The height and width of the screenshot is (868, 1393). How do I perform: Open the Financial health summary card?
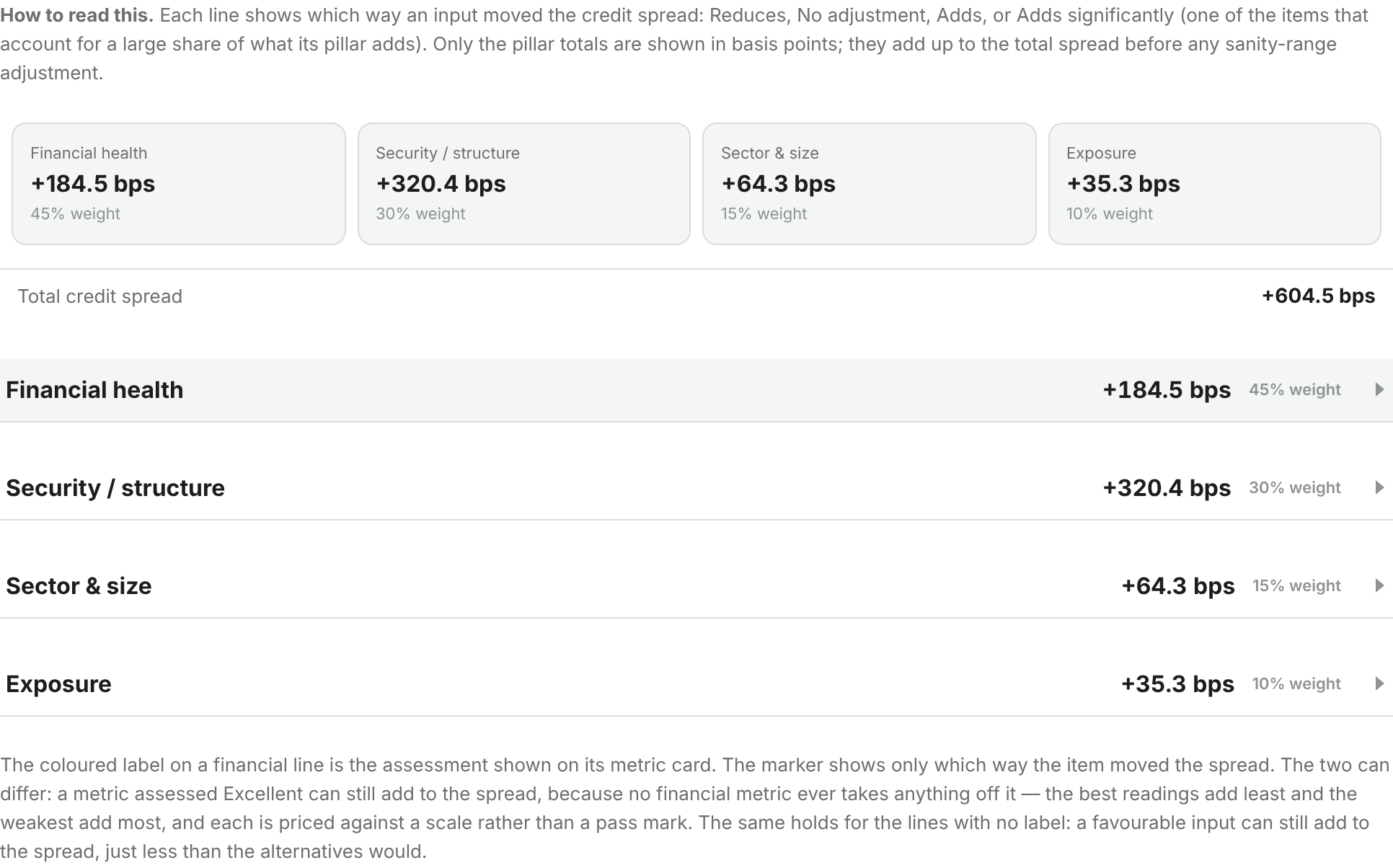(x=179, y=184)
